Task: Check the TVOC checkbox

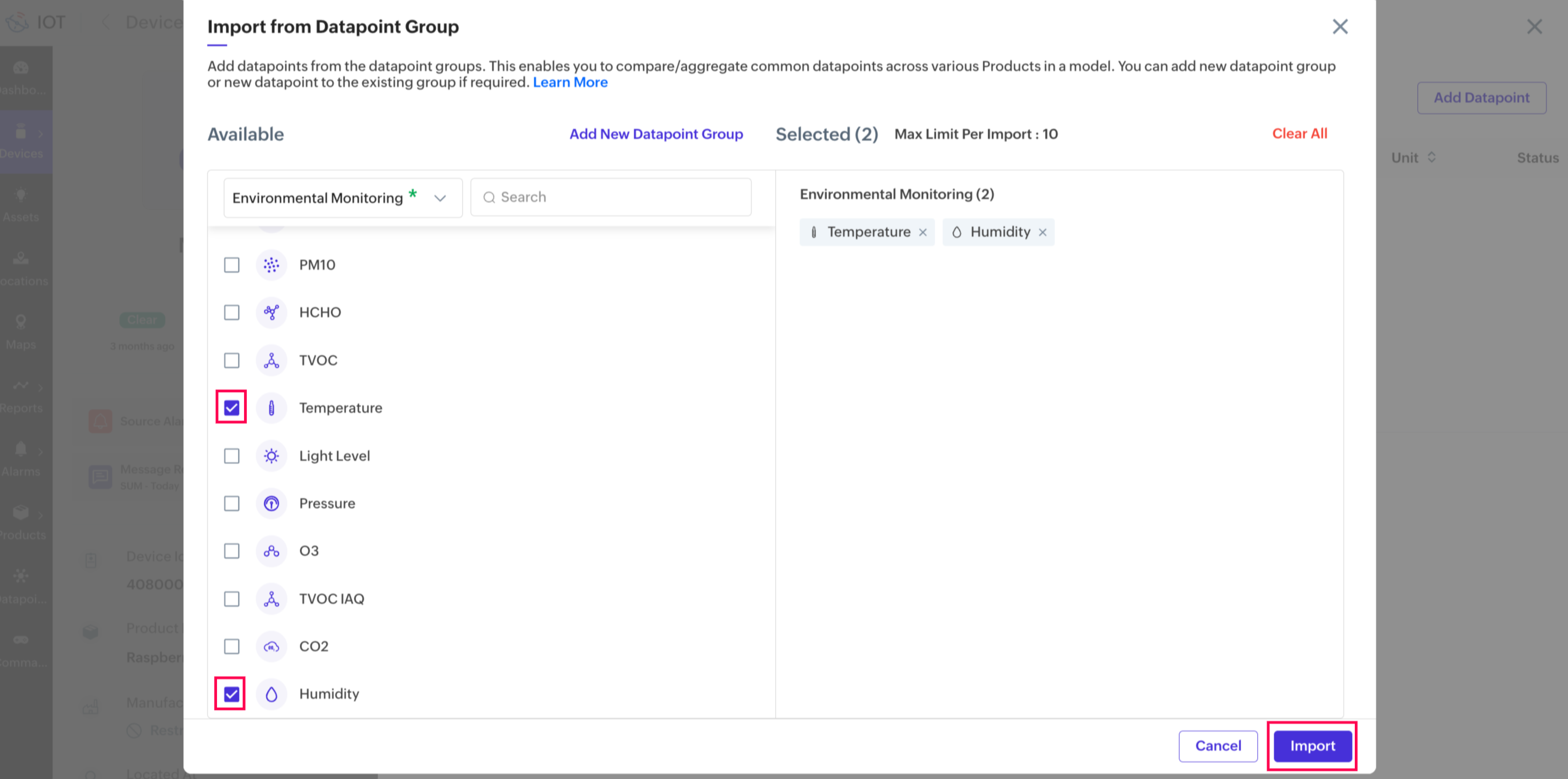Action: 231,361
